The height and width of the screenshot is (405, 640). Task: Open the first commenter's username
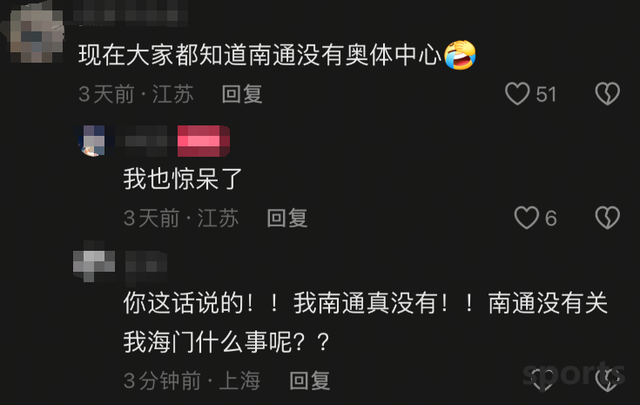(x=130, y=14)
